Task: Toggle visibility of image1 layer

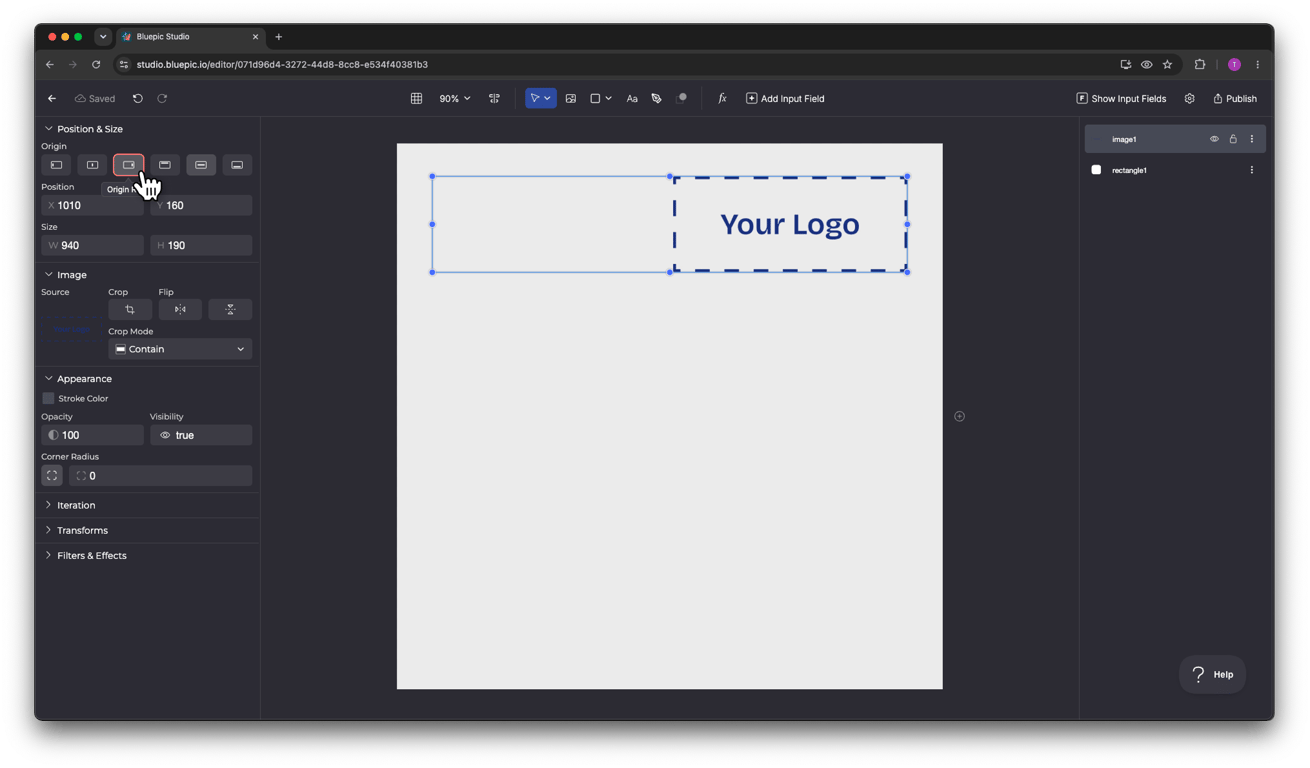Action: point(1214,139)
